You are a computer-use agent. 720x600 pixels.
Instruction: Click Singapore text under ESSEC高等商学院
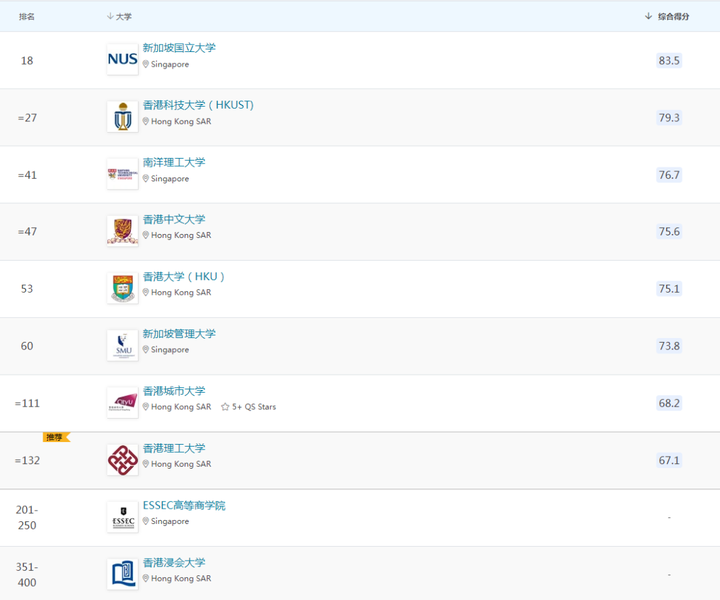pyautogui.click(x=170, y=521)
